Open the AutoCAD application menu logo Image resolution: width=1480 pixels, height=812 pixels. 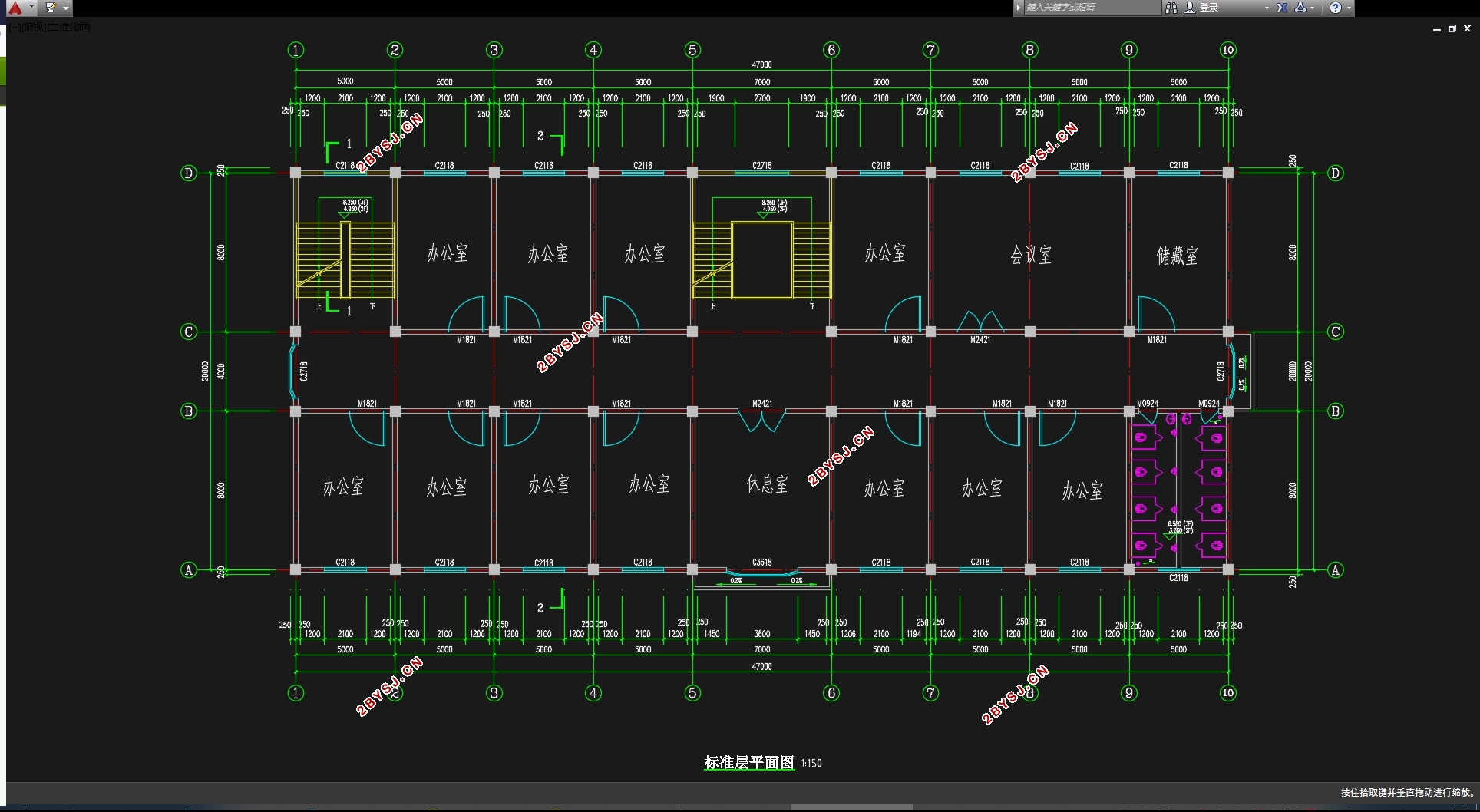tap(15, 8)
